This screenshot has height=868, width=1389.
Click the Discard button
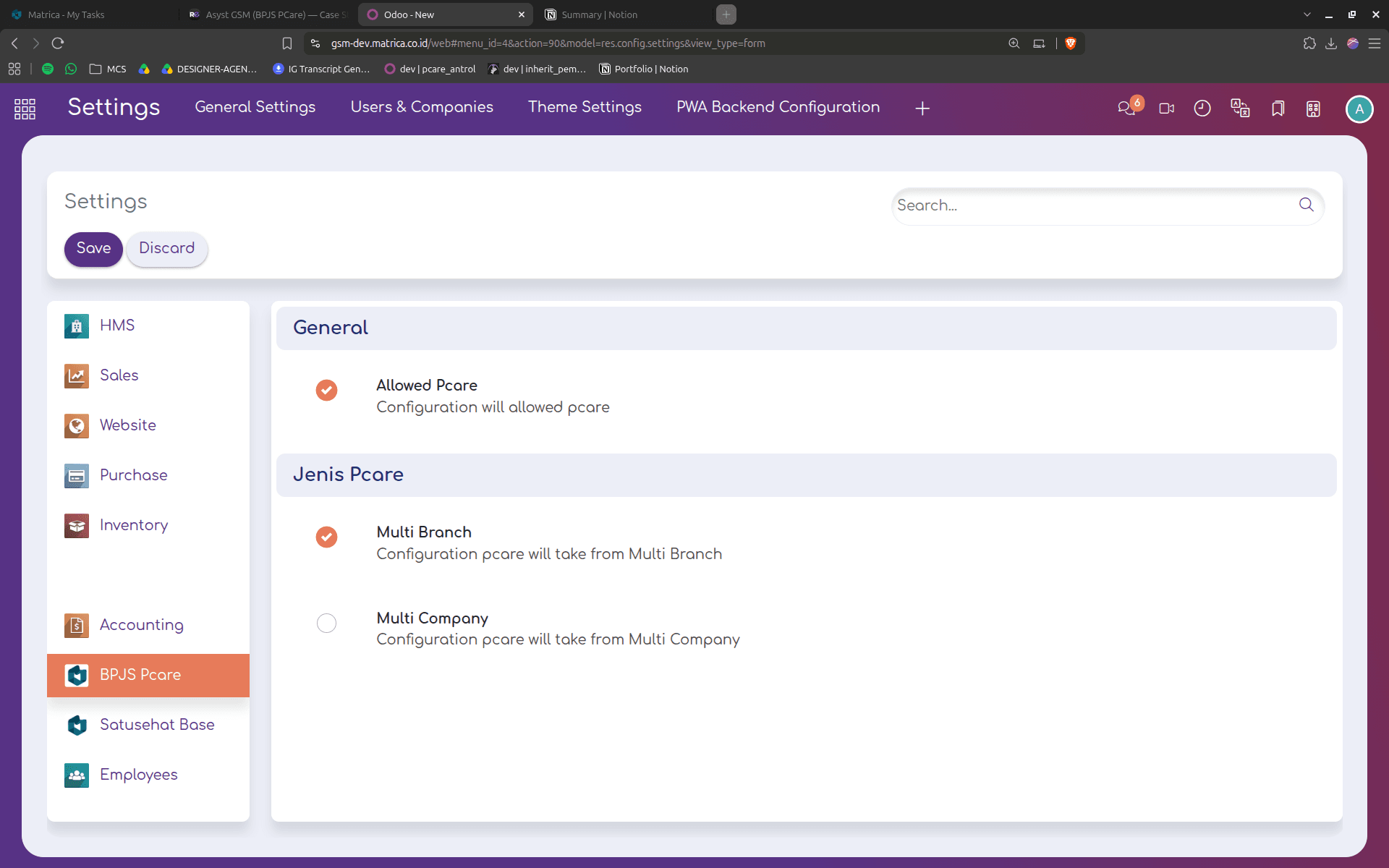coord(167,248)
